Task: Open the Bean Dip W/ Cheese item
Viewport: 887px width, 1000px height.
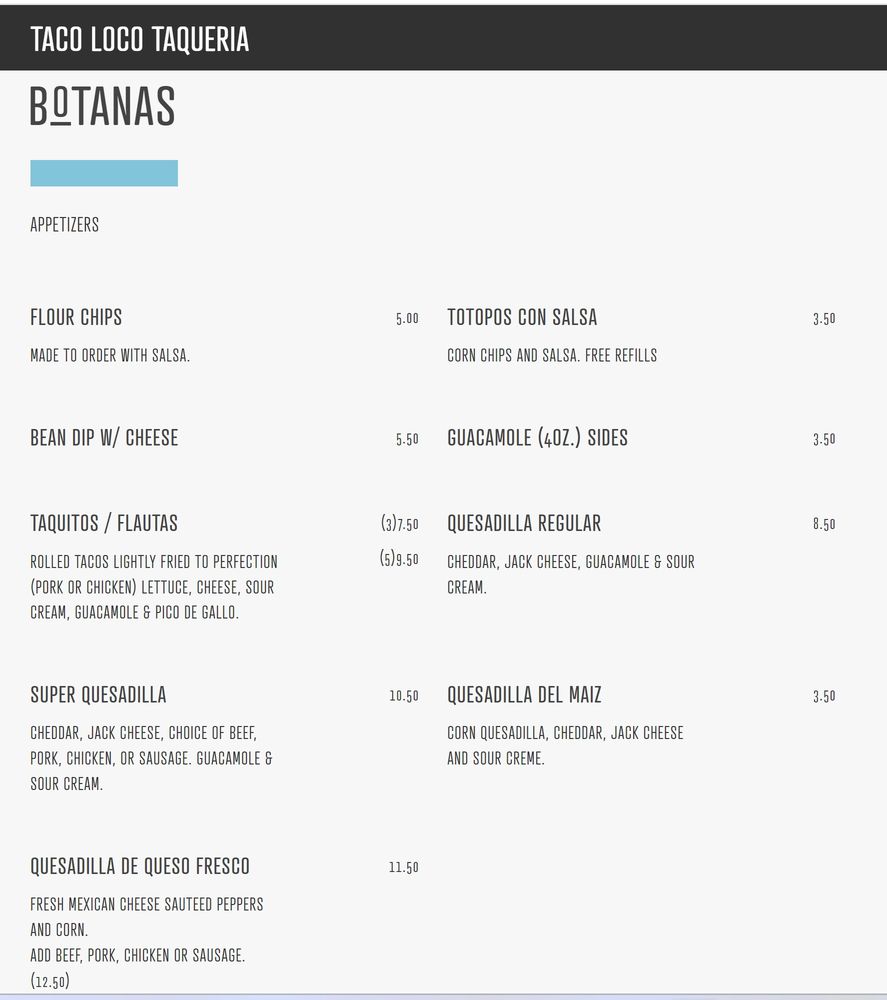Action: click(x=104, y=438)
